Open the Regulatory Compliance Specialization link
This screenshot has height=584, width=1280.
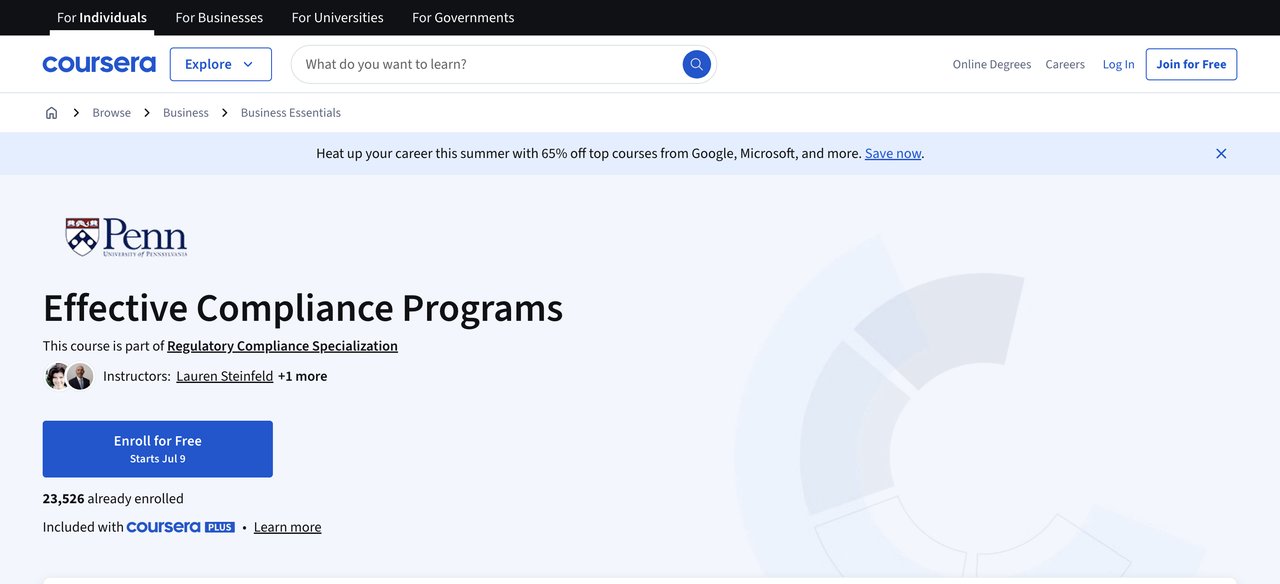[x=282, y=344]
